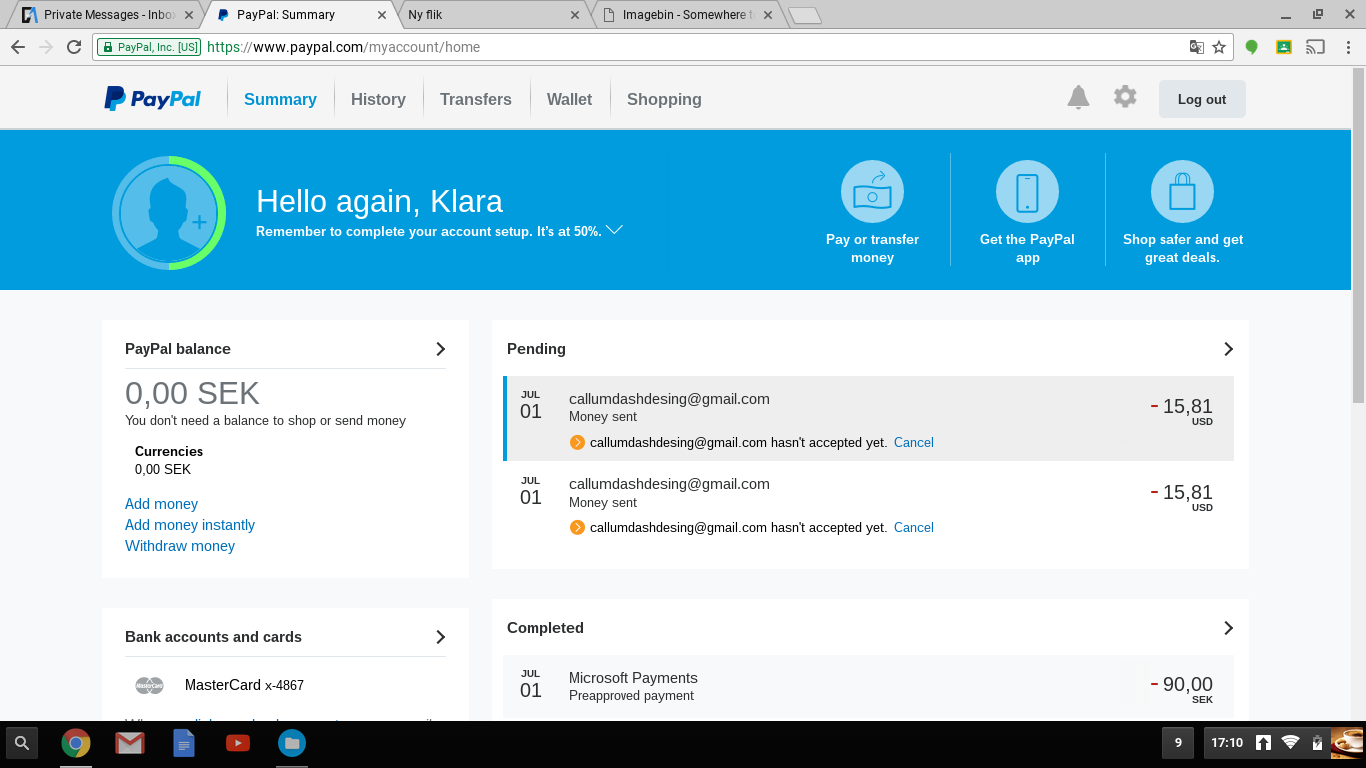Click the Log out button
Viewport: 1366px width, 768px height.
(1202, 99)
